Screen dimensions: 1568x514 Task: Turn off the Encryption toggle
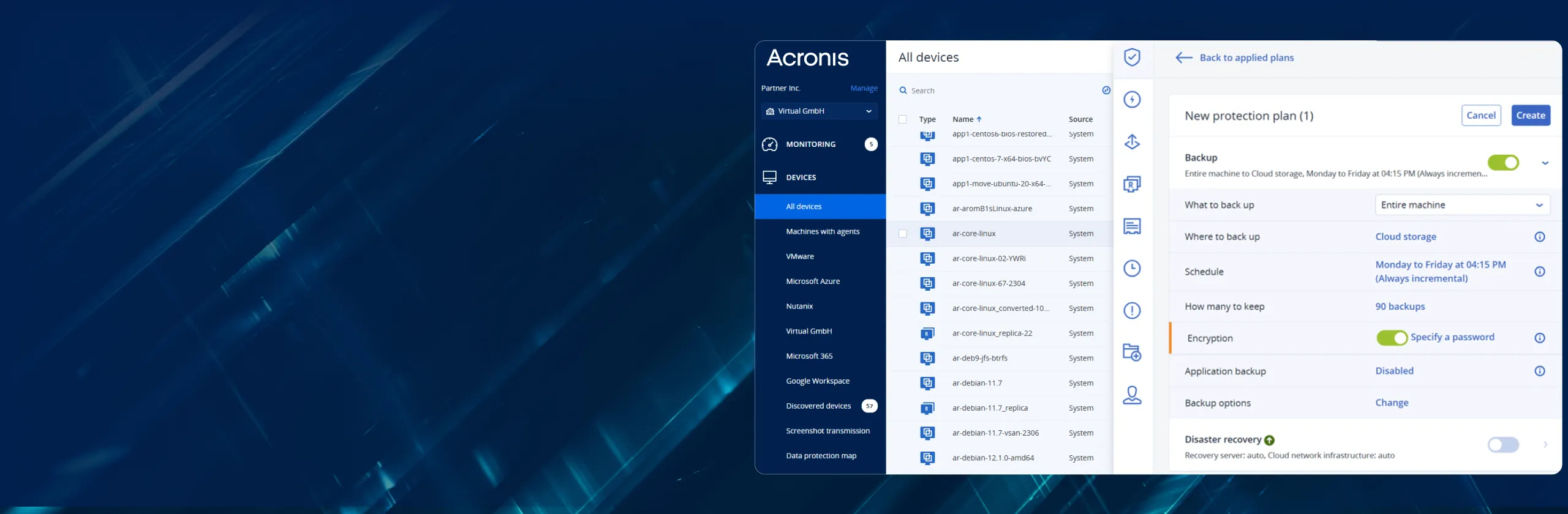point(1392,338)
